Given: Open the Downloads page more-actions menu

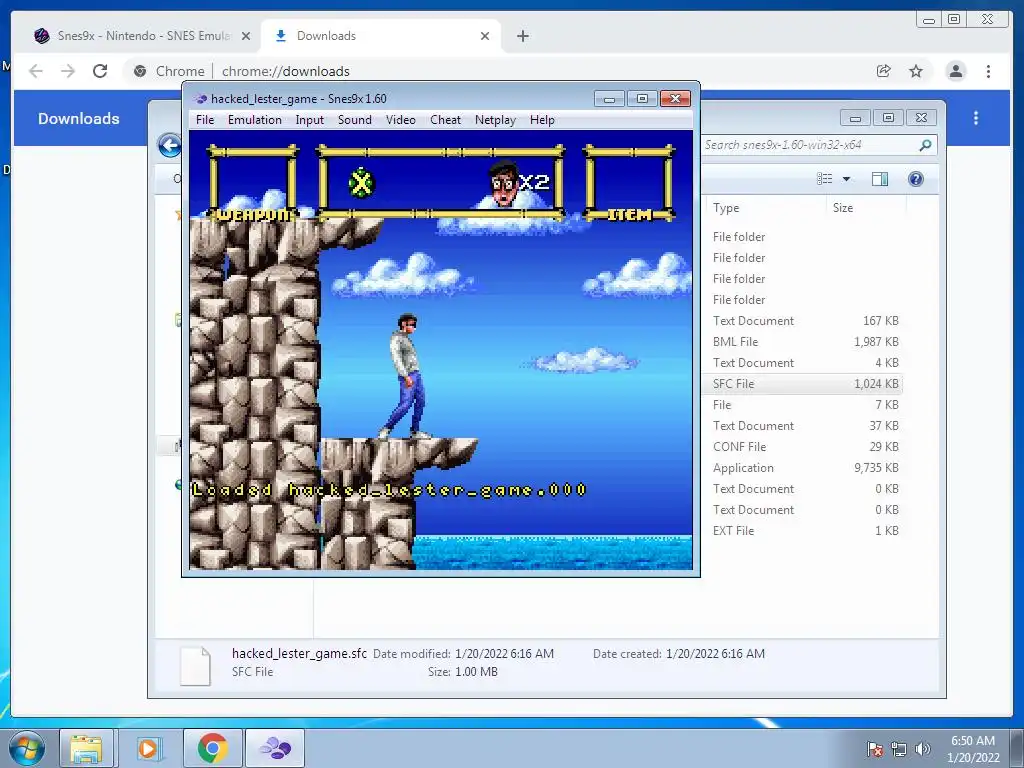Looking at the screenshot, I should [x=976, y=118].
